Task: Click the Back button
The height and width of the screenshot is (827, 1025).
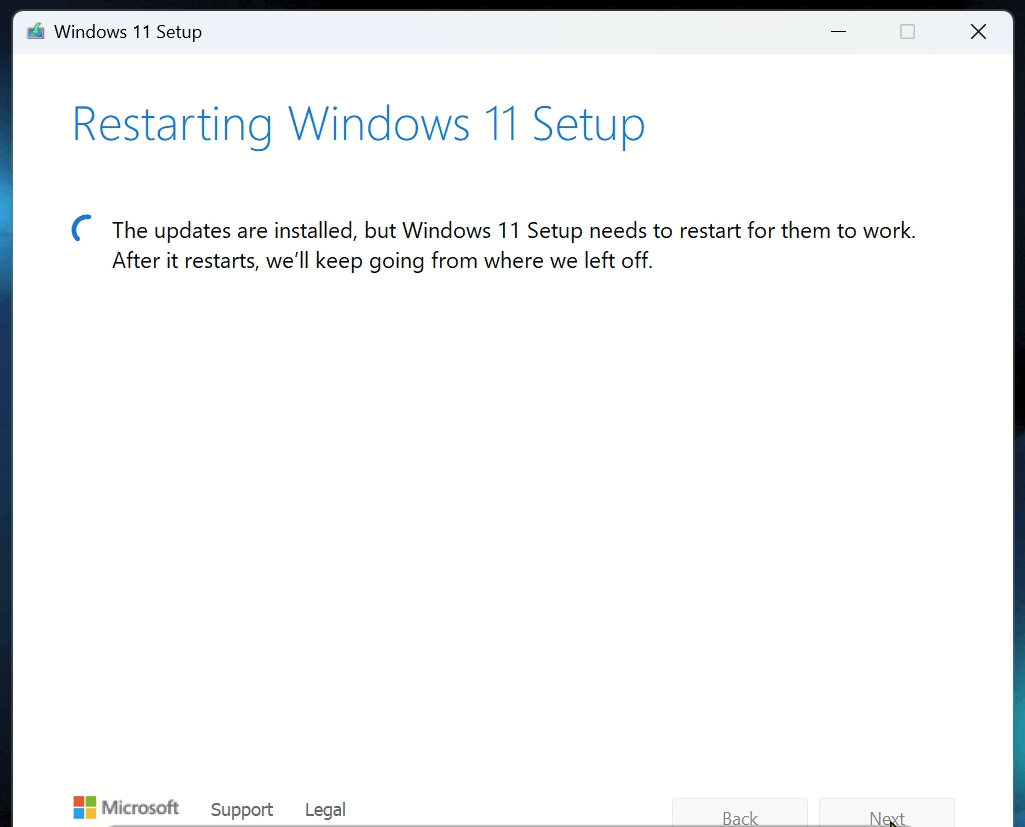Action: tap(740, 813)
